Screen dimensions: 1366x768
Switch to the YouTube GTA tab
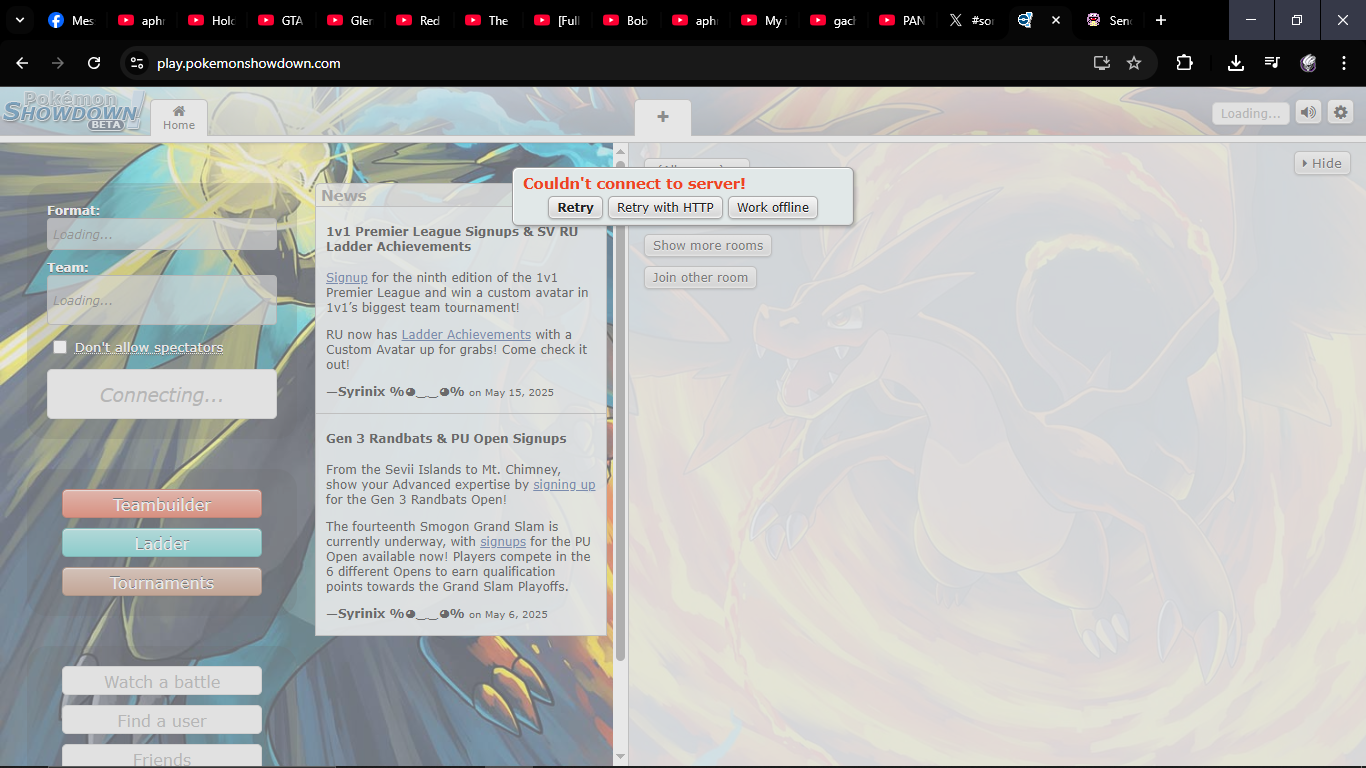coord(279,20)
